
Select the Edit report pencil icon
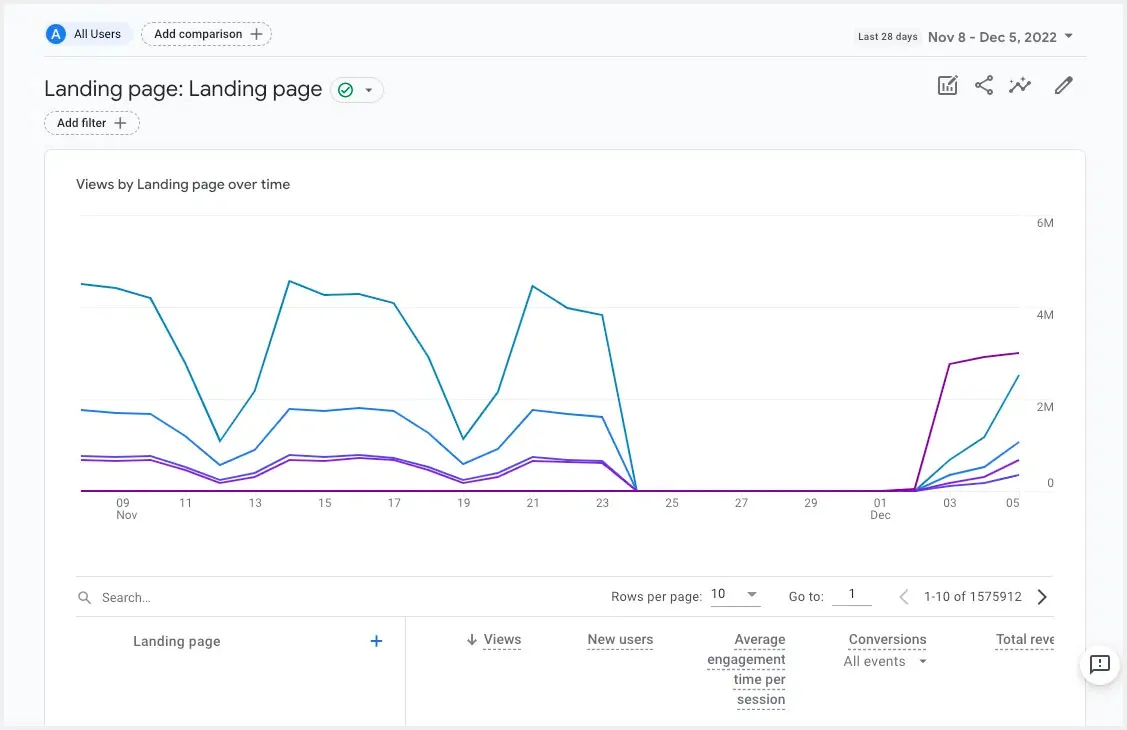click(x=1063, y=85)
